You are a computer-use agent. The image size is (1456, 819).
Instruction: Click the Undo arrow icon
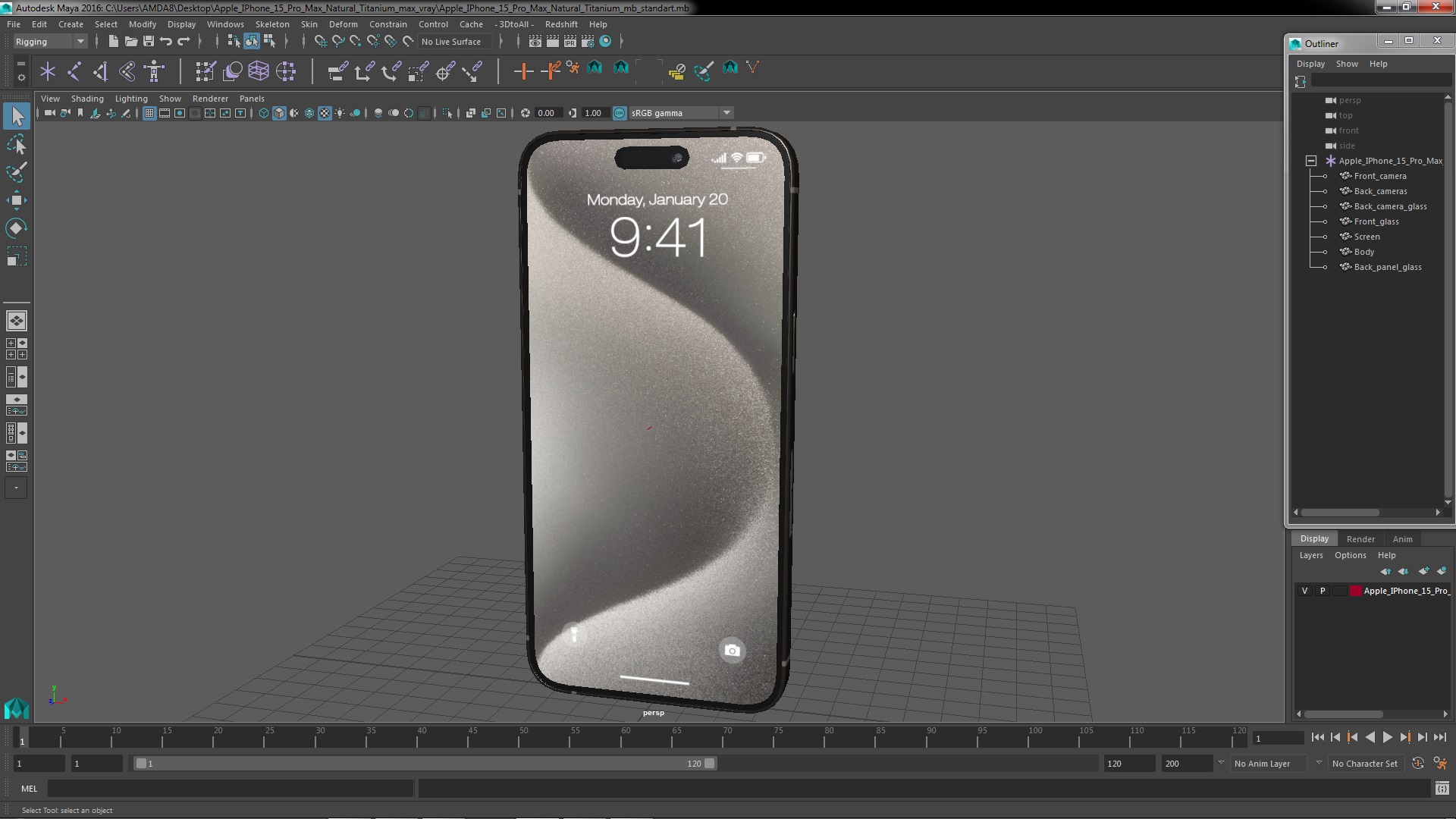[166, 42]
